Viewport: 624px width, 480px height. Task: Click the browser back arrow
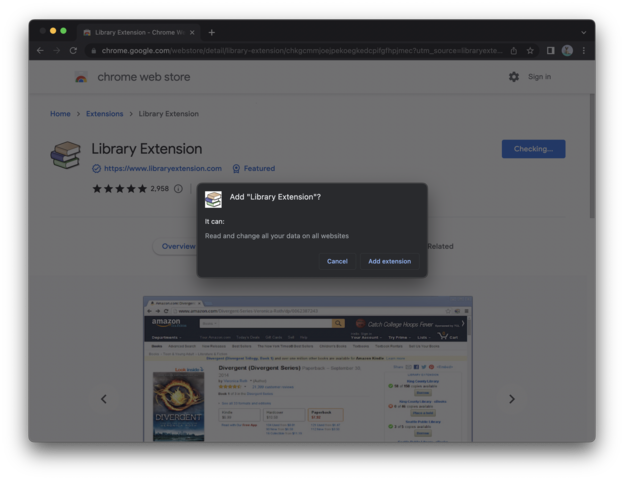[x=40, y=51]
